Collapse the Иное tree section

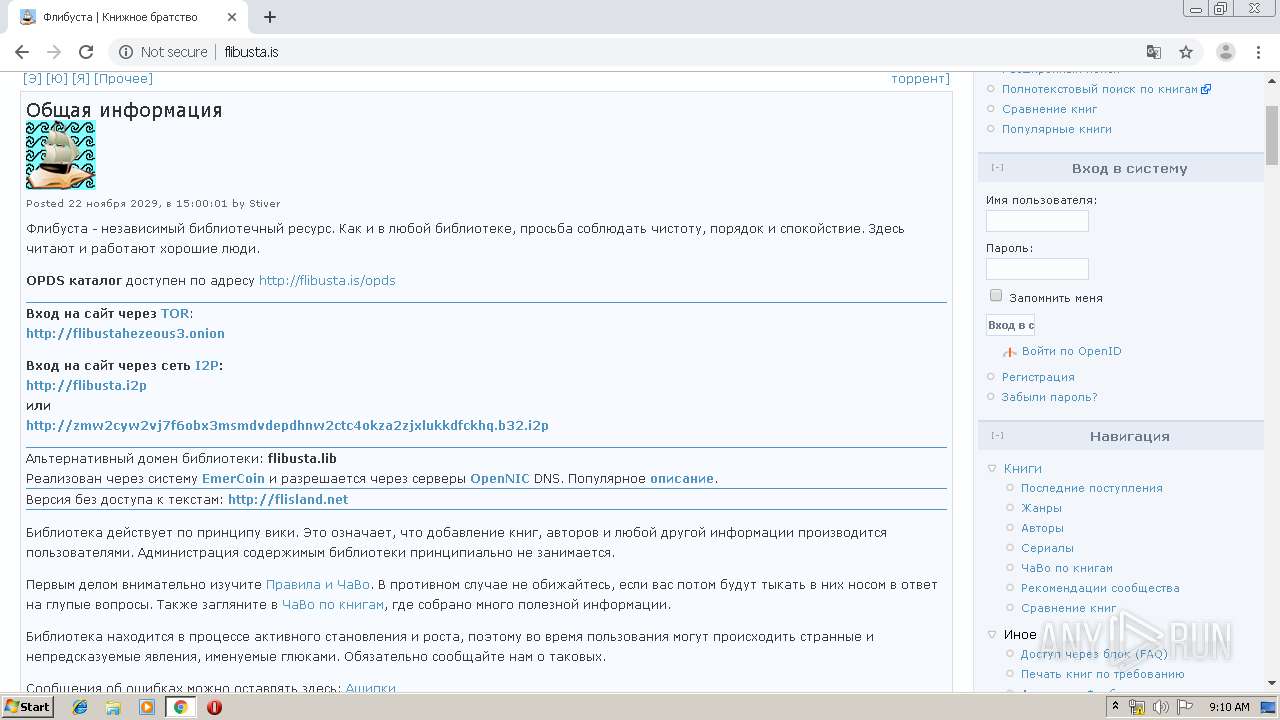point(993,634)
